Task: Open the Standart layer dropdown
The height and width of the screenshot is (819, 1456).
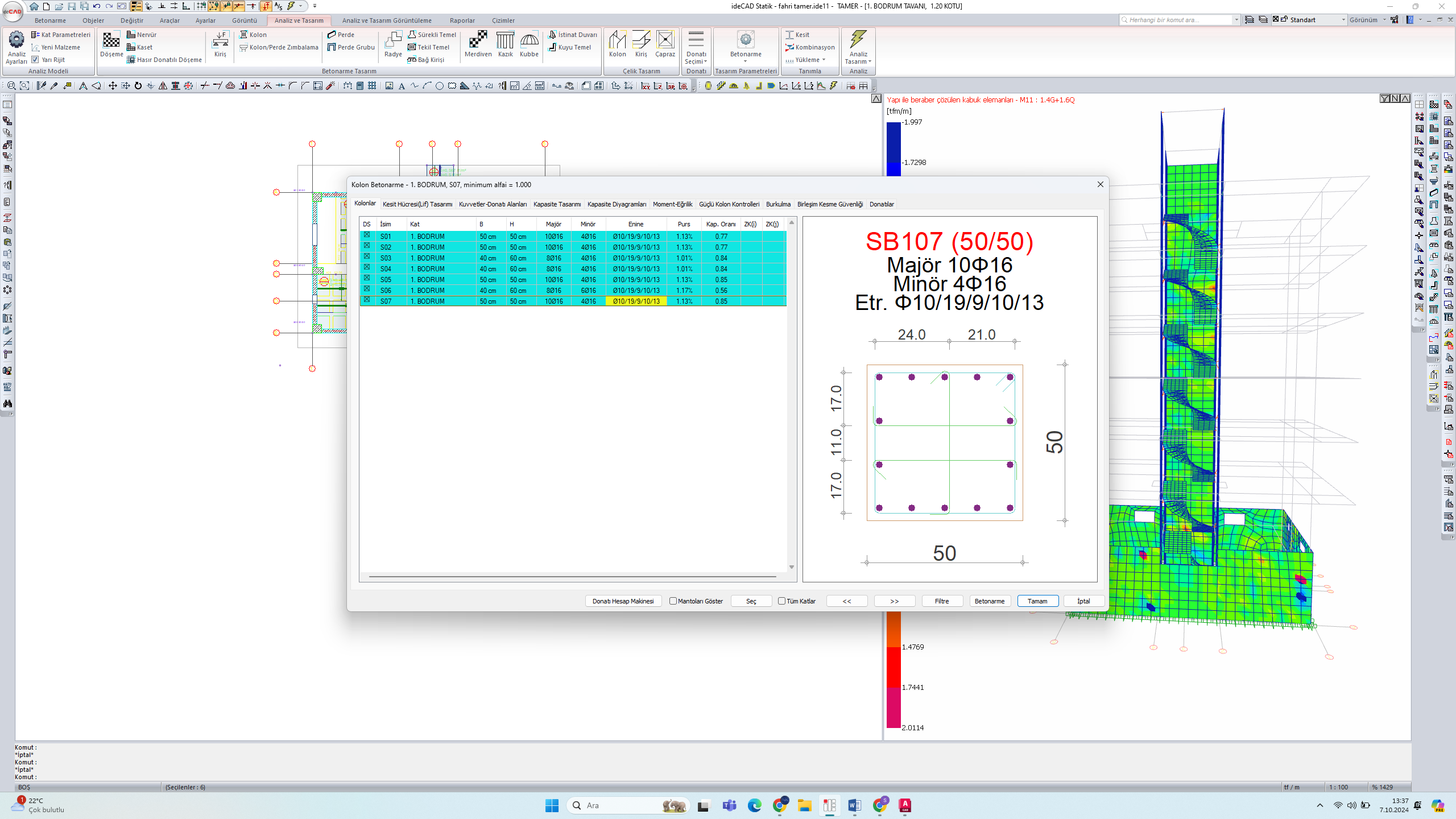Action: [1344, 20]
